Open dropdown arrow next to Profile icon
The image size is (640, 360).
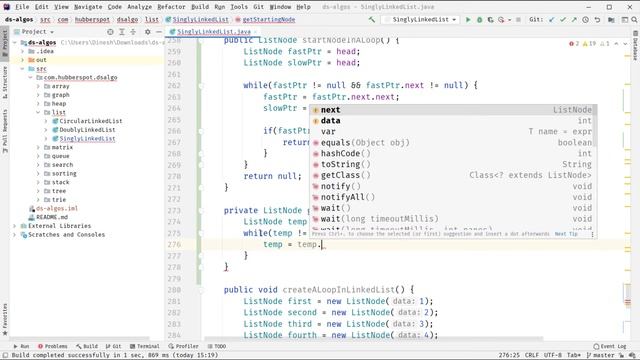click(x=509, y=20)
